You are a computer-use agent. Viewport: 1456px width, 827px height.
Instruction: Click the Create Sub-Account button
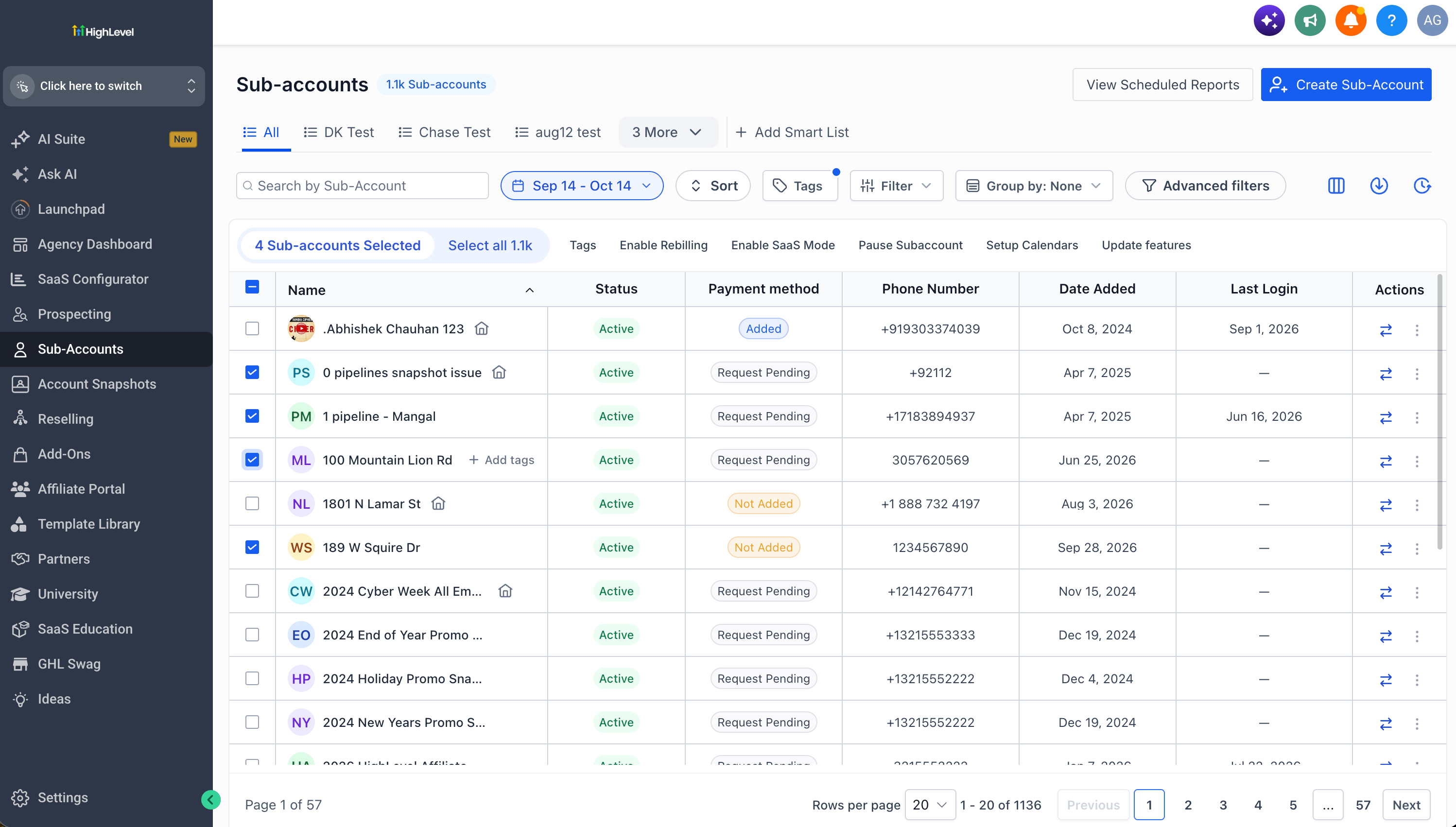pos(1346,85)
